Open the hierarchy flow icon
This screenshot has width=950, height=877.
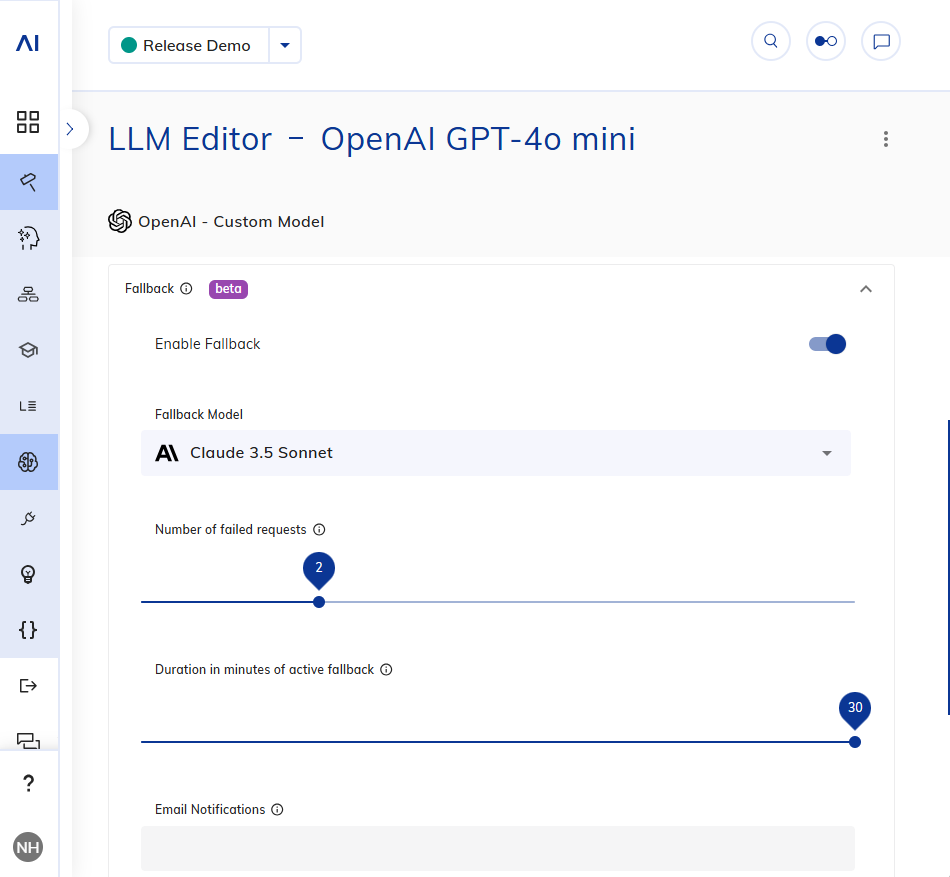pos(28,294)
